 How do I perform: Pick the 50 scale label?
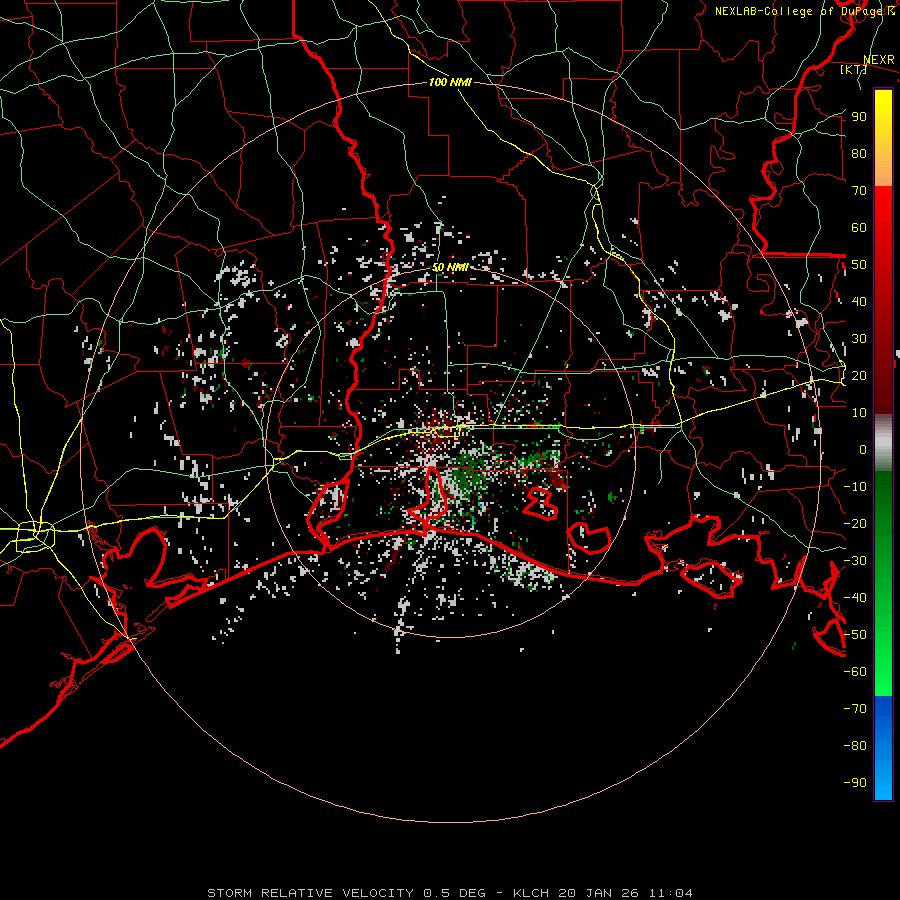point(859,265)
